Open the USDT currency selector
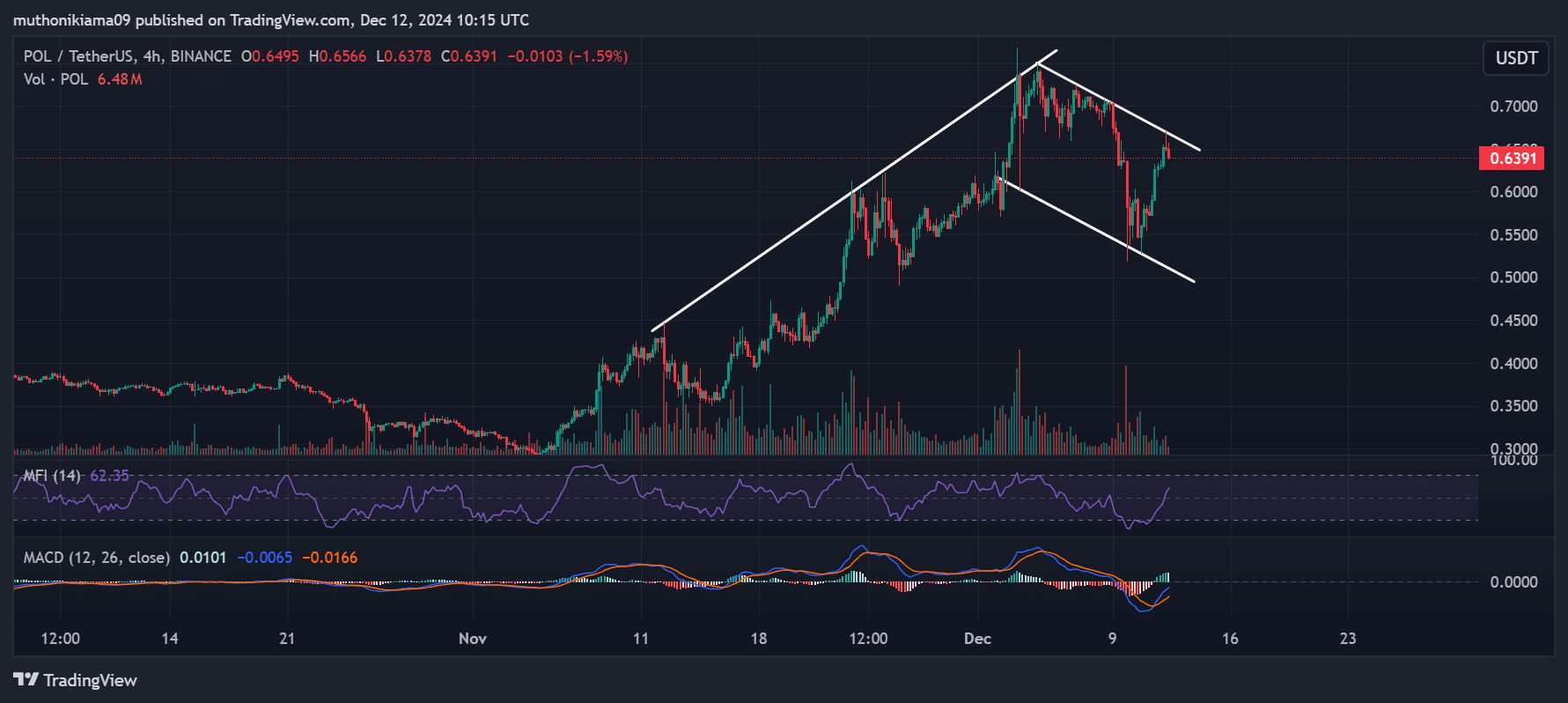The height and width of the screenshot is (703, 1568). [x=1515, y=58]
